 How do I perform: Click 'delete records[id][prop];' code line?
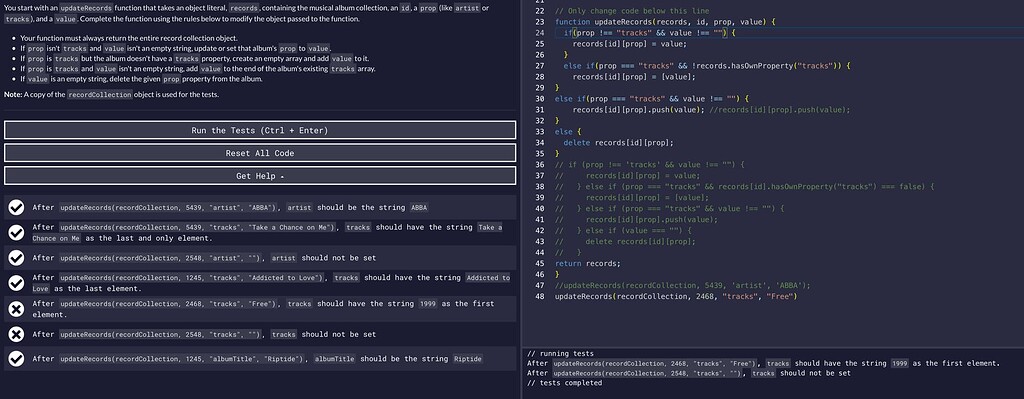pos(618,142)
